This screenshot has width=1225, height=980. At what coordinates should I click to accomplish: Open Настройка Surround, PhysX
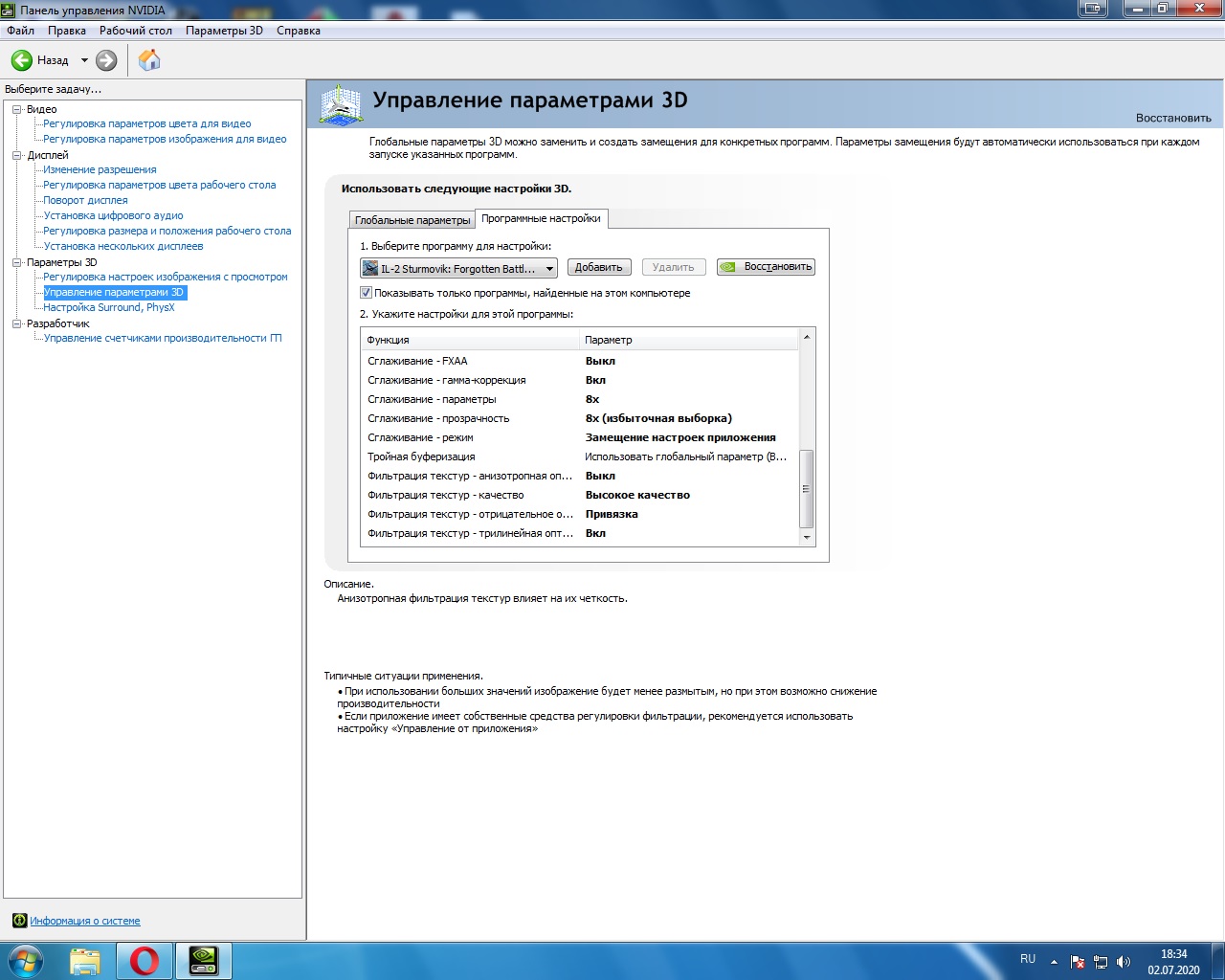[x=109, y=307]
